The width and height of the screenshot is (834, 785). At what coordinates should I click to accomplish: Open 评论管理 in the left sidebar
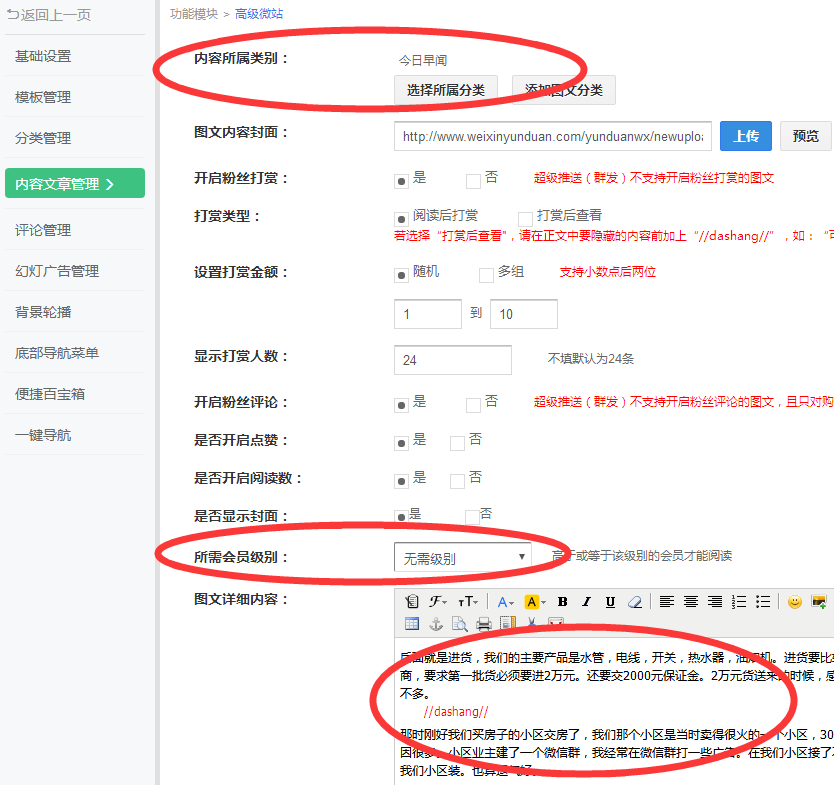pos(43,230)
